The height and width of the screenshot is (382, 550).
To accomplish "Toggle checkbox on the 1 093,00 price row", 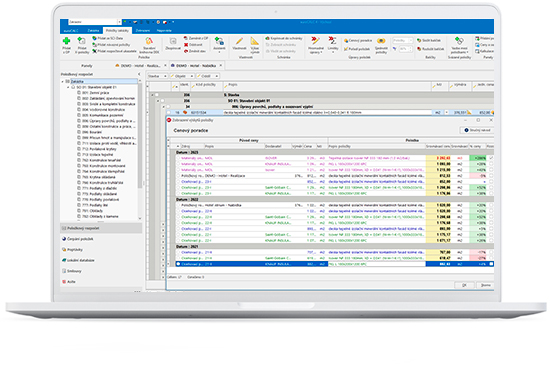I will point(491,164).
